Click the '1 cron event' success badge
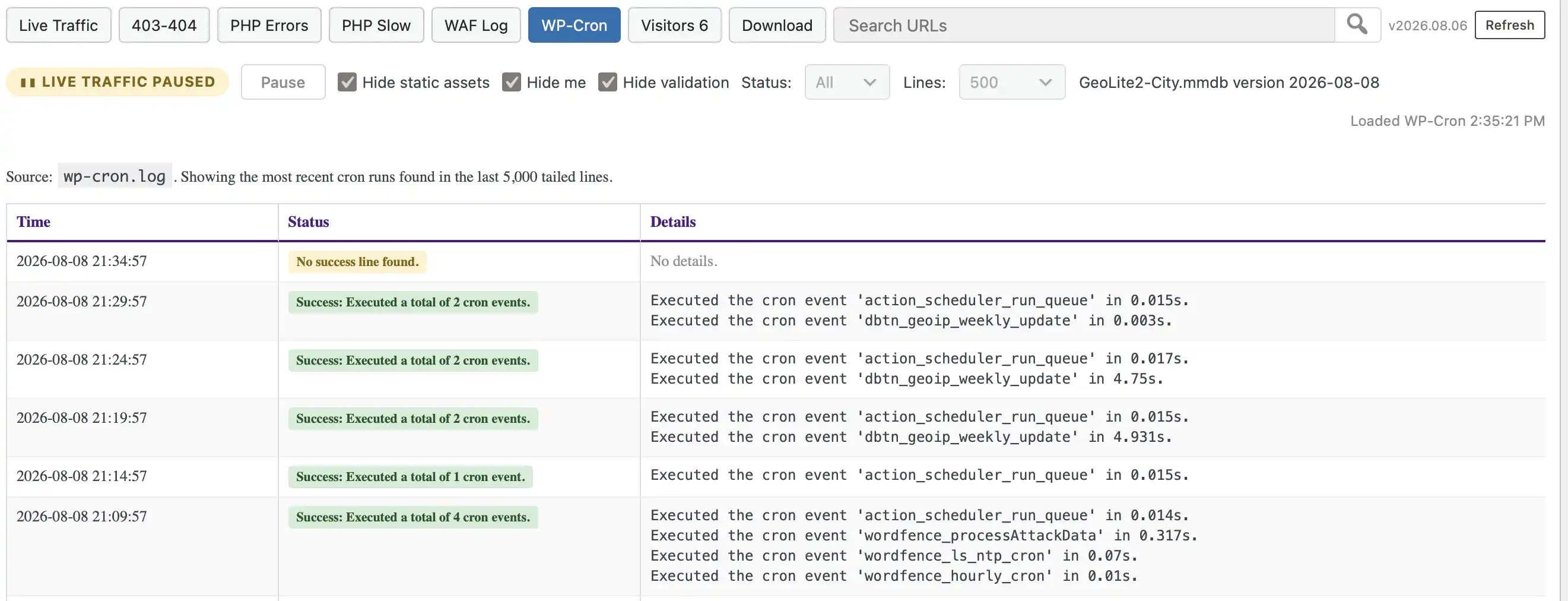 coord(410,477)
